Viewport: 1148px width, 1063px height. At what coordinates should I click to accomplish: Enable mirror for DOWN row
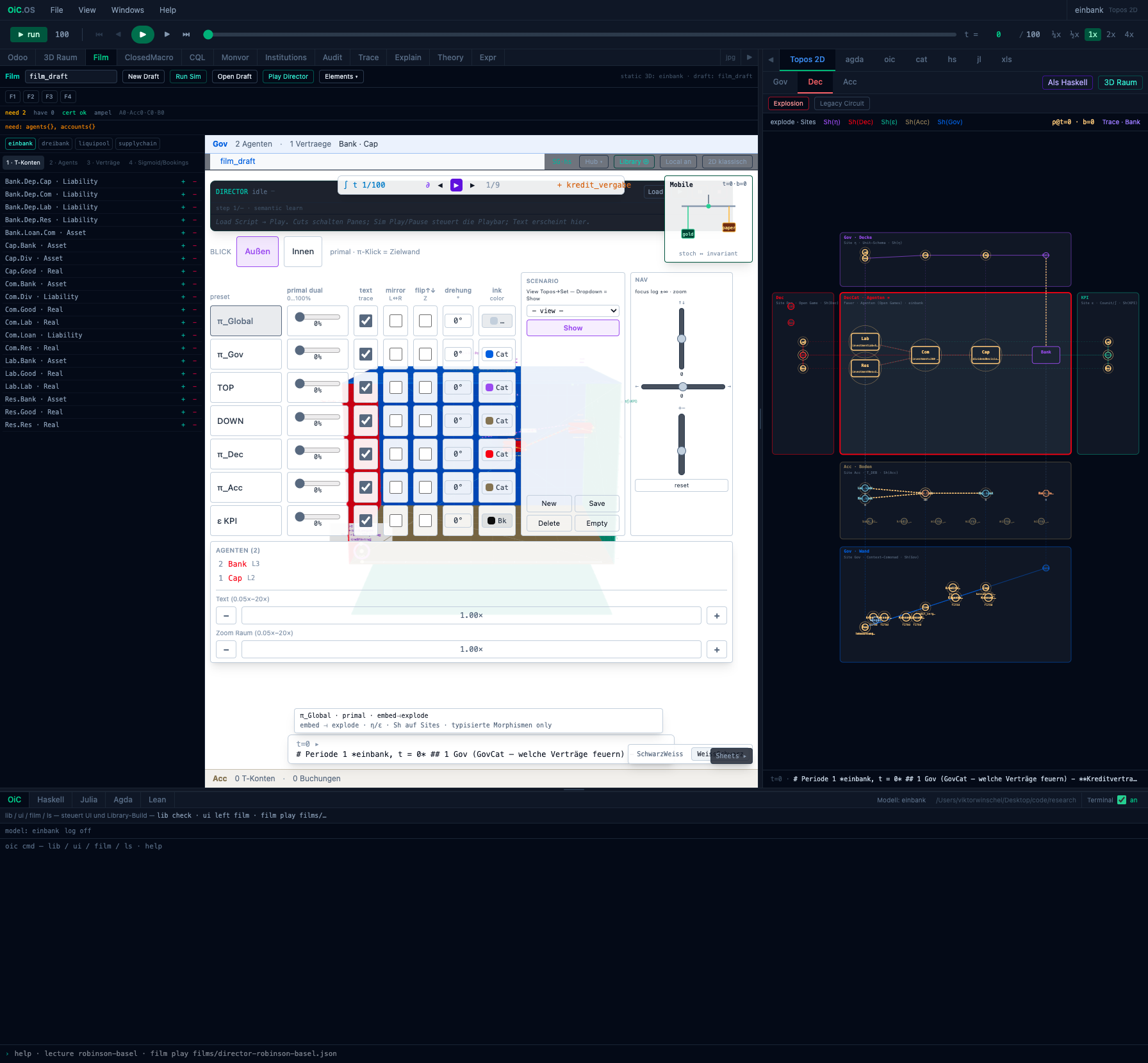[x=396, y=421]
